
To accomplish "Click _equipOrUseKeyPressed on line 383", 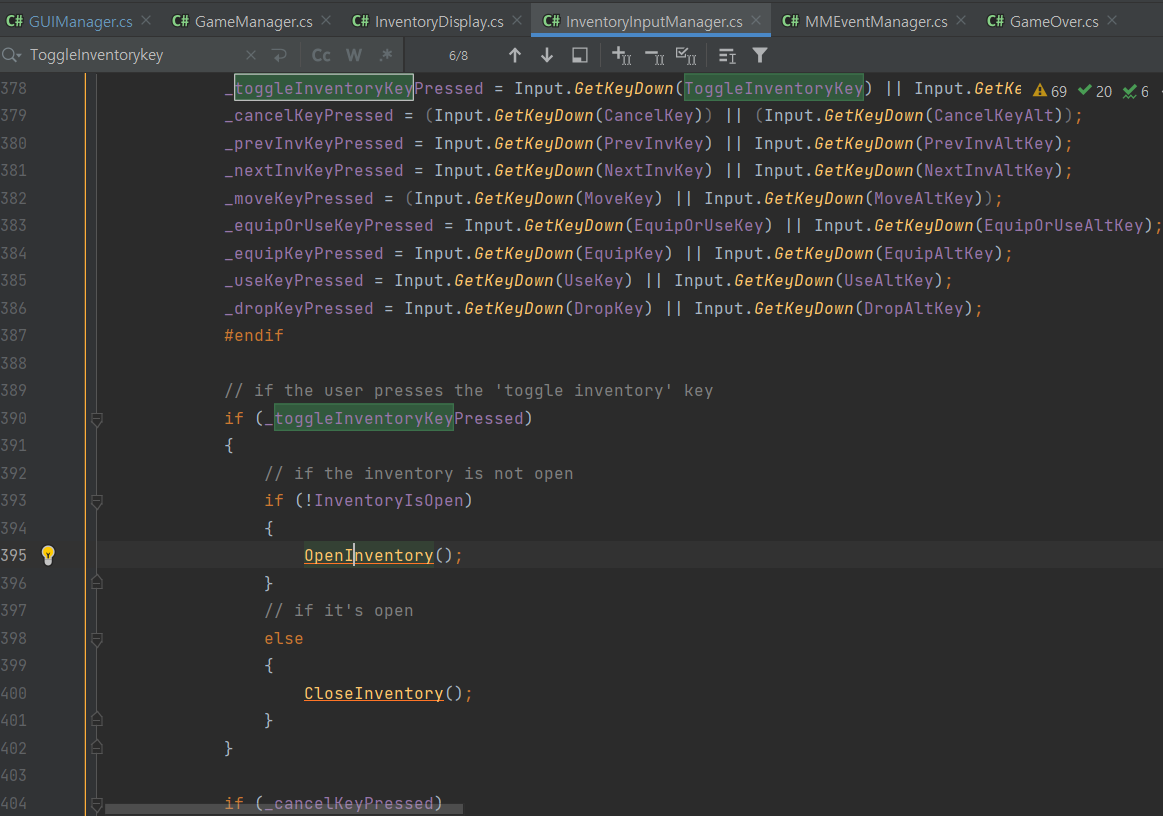I will 329,226.
